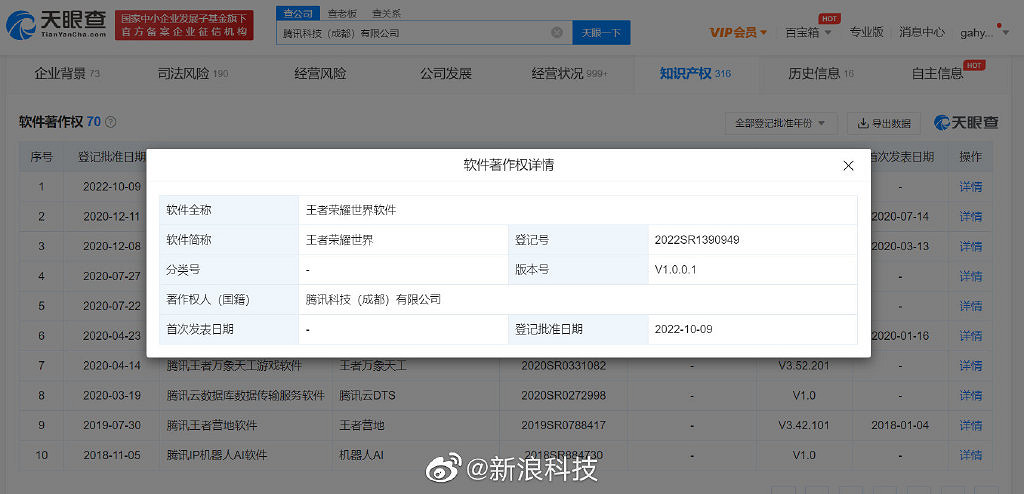Open 详情 for row 2 dated 2020-12-11
The height and width of the screenshot is (494, 1024).
[x=970, y=216]
